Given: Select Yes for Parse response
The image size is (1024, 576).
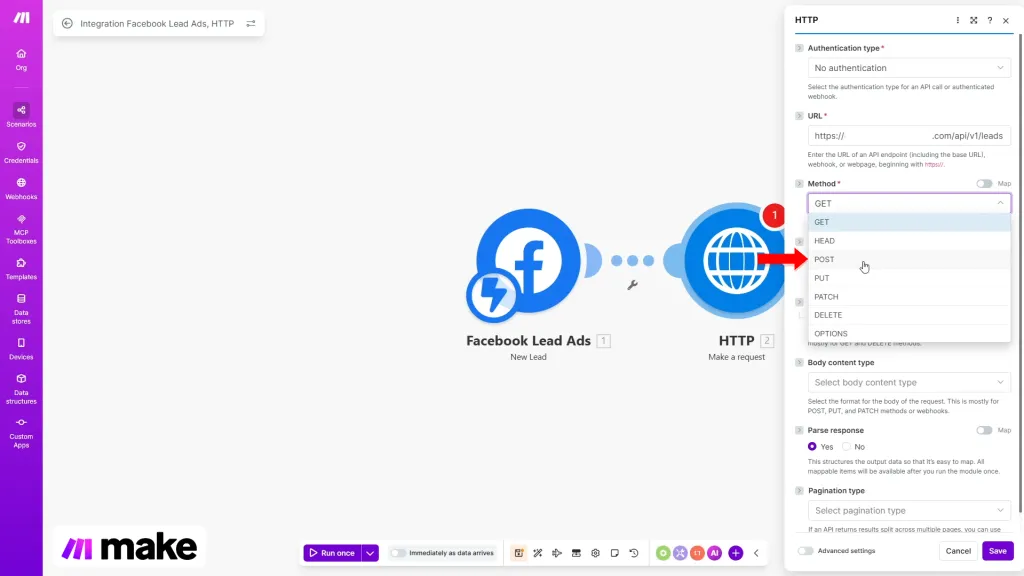Looking at the screenshot, I should coord(812,447).
